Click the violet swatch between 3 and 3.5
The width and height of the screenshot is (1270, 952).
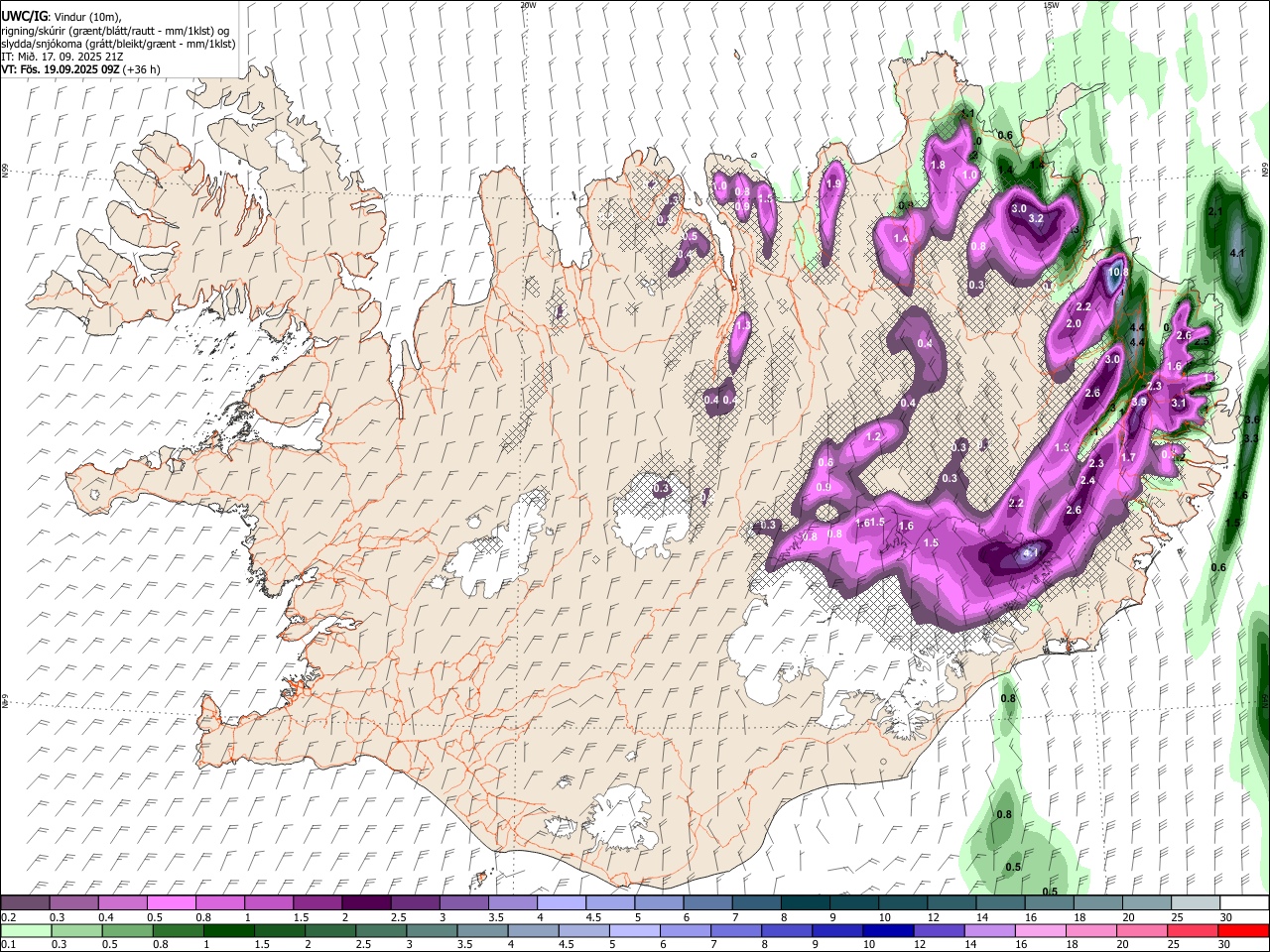[463, 902]
